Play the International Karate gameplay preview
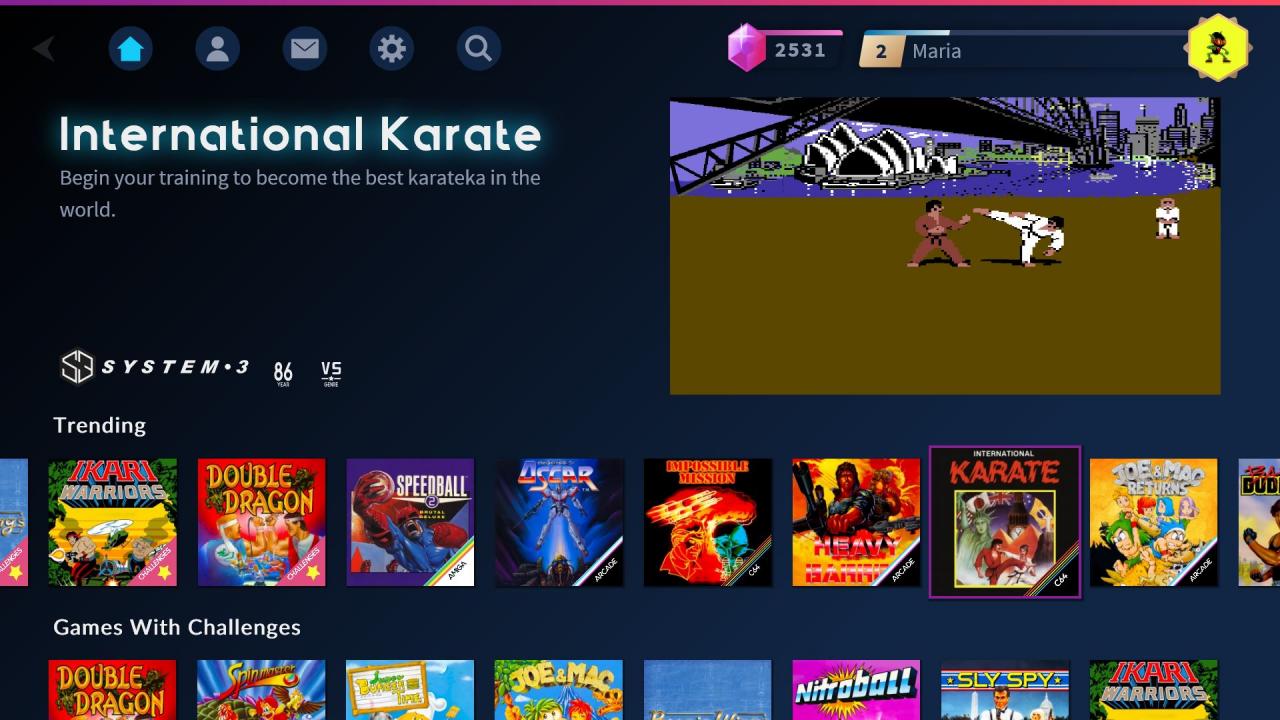The height and width of the screenshot is (720, 1280). coord(945,245)
